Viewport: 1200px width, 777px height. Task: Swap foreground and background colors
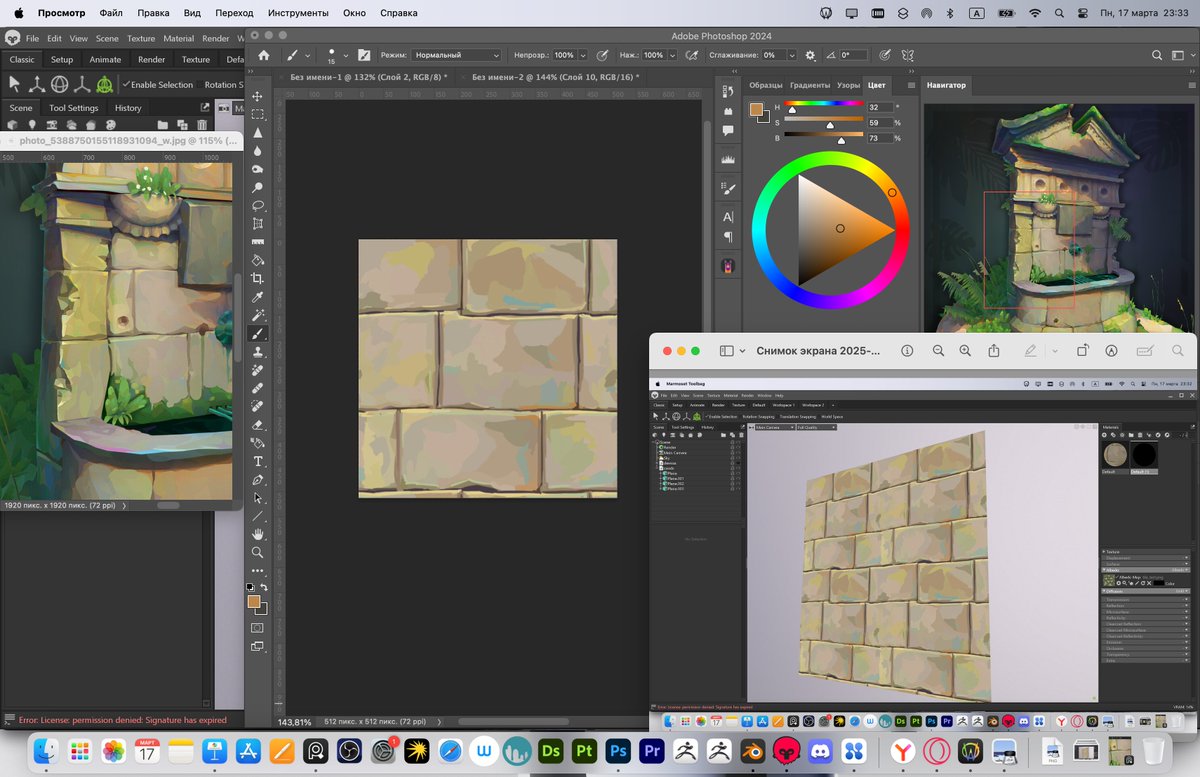tap(264, 588)
